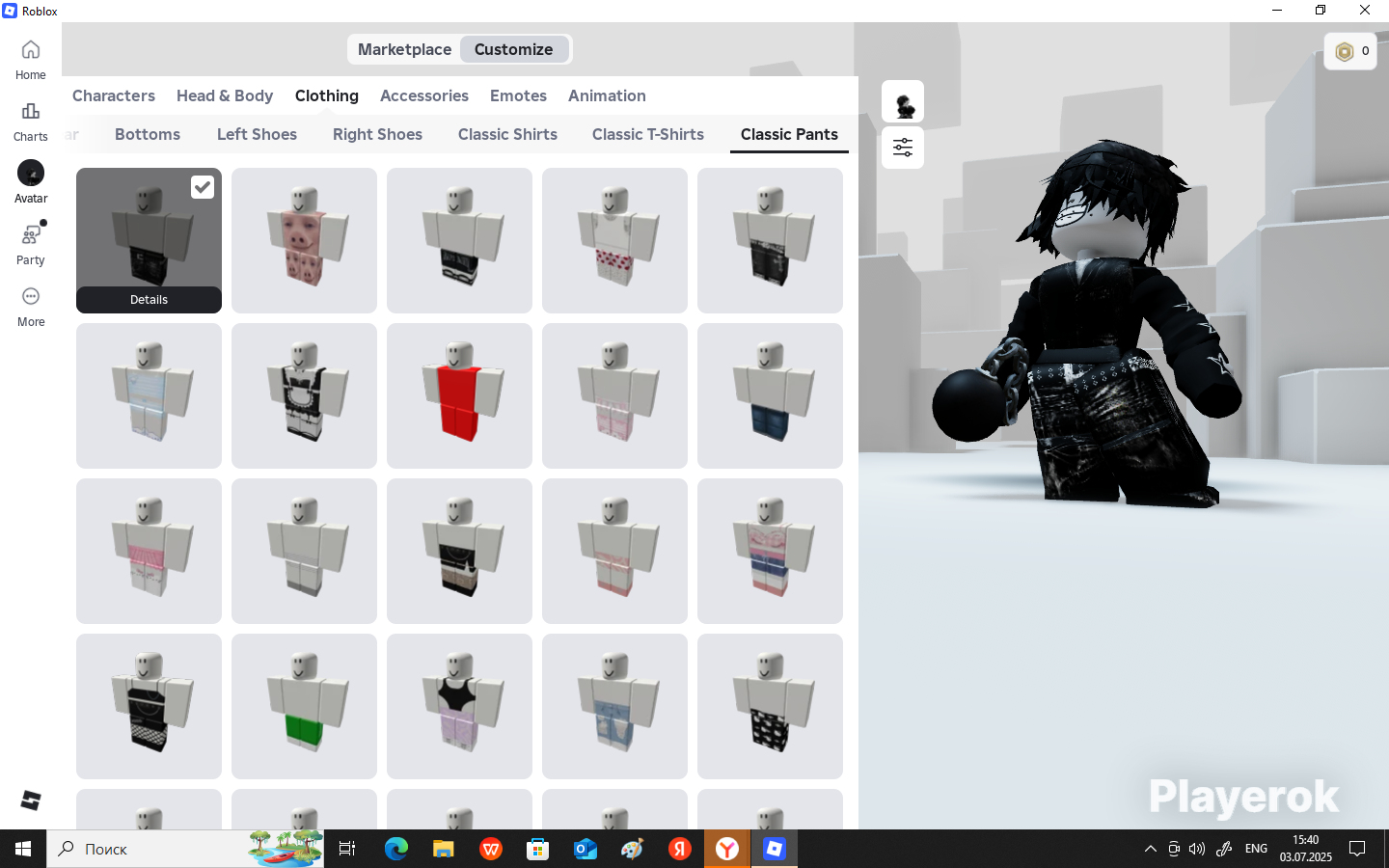Viewport: 1389px width, 868px height.
Task: Open the Accessories category
Action: pos(424,95)
